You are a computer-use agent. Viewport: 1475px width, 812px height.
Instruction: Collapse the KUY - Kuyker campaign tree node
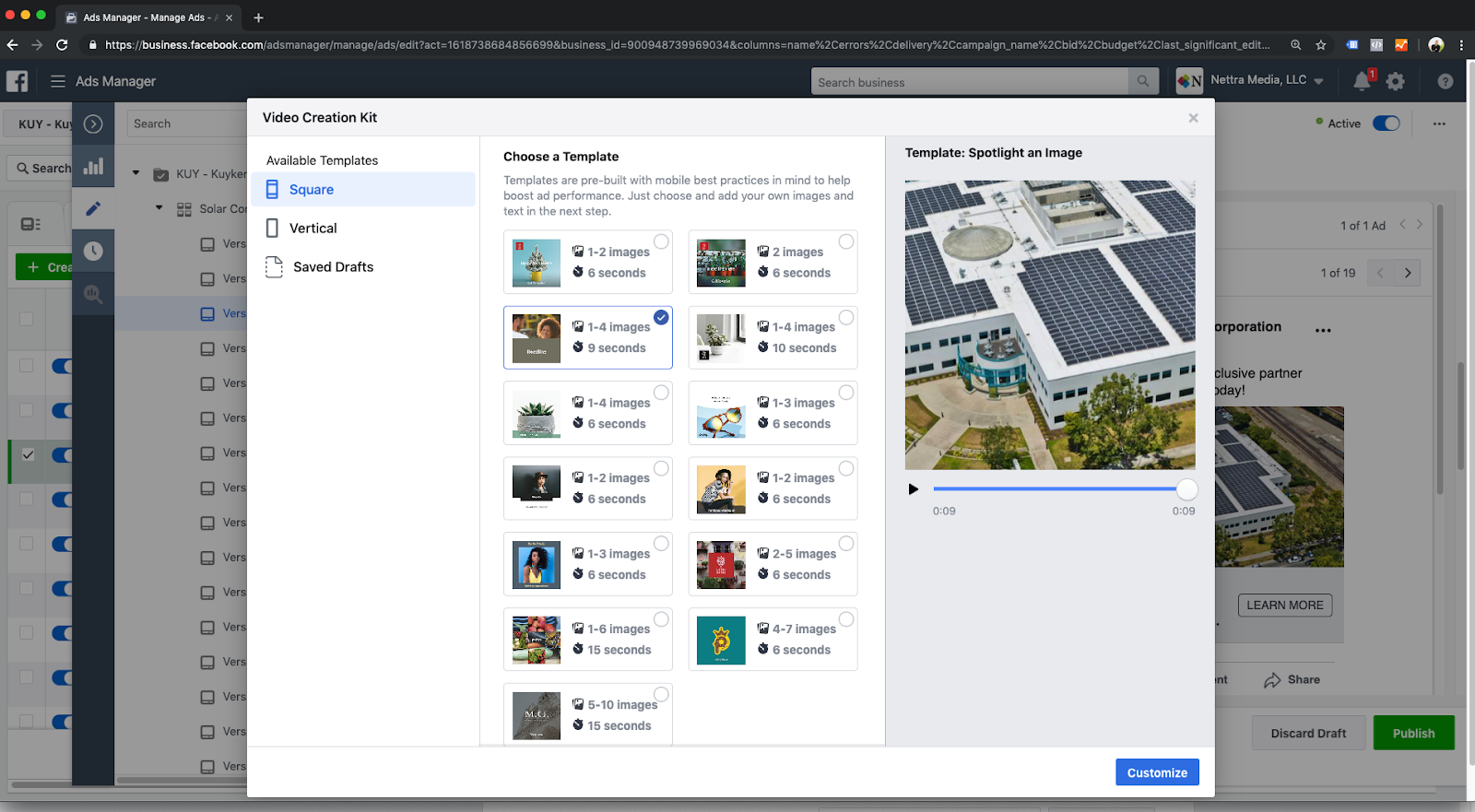tap(136, 173)
